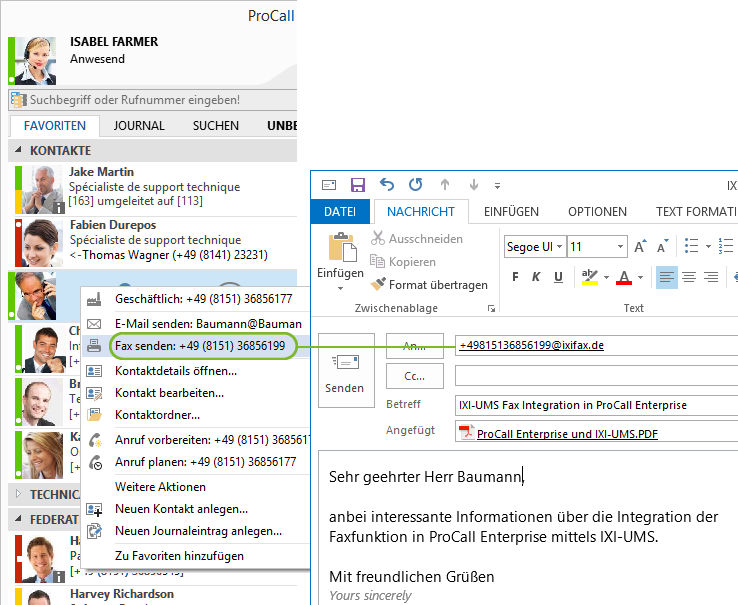Open the bullet list style arrow
The width and height of the screenshot is (738, 605).
pos(708,246)
